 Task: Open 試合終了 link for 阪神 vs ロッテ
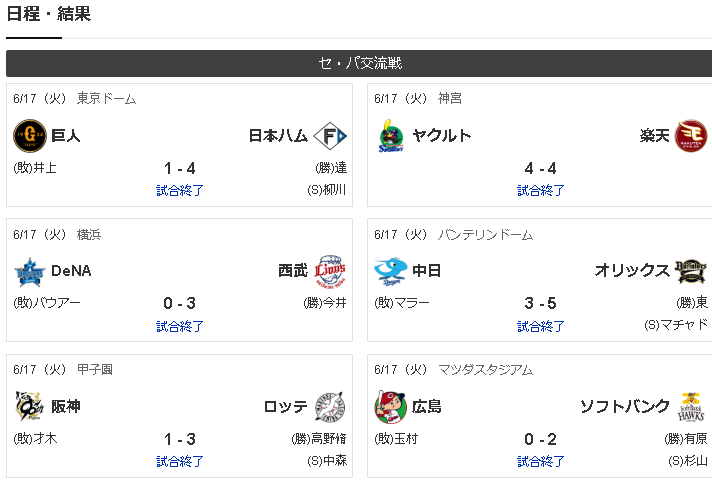pyautogui.click(x=180, y=462)
